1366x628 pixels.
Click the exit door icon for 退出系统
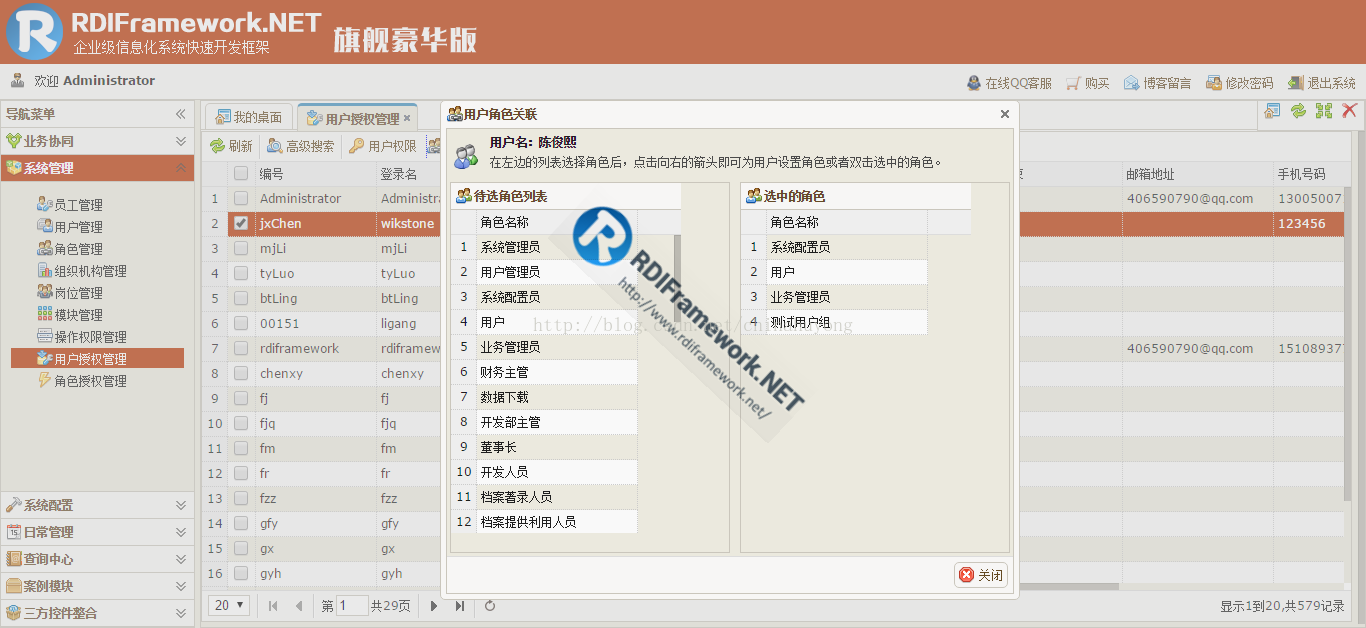pyautogui.click(x=1296, y=83)
